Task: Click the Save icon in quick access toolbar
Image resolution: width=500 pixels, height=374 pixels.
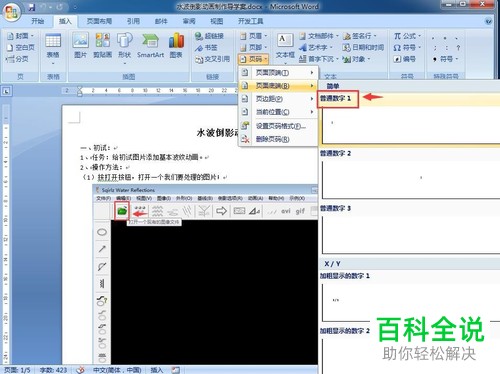Action: click(32, 7)
